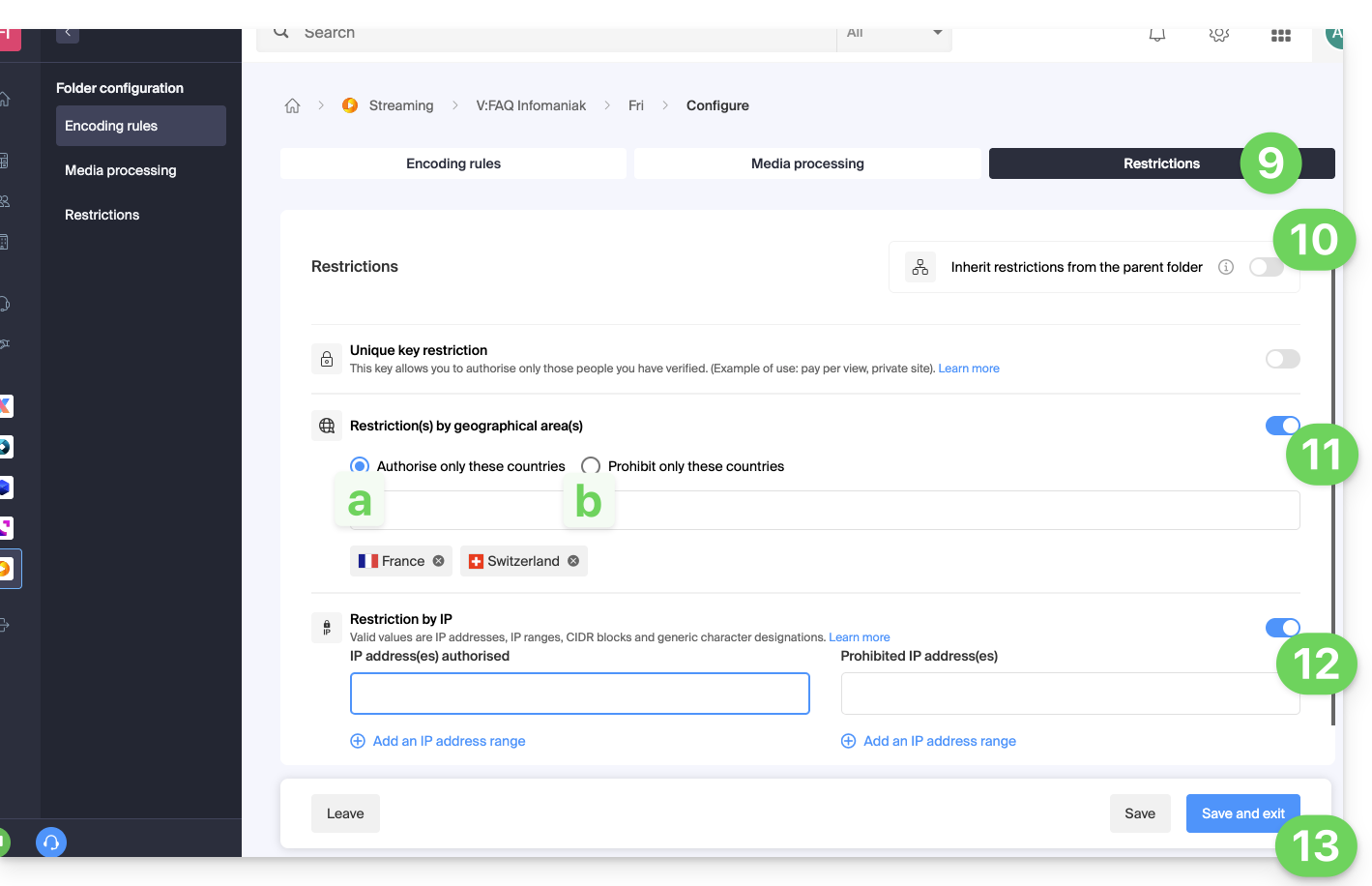
Task: Toggle inherit restrictions from parent folder
Action: coord(1265,267)
